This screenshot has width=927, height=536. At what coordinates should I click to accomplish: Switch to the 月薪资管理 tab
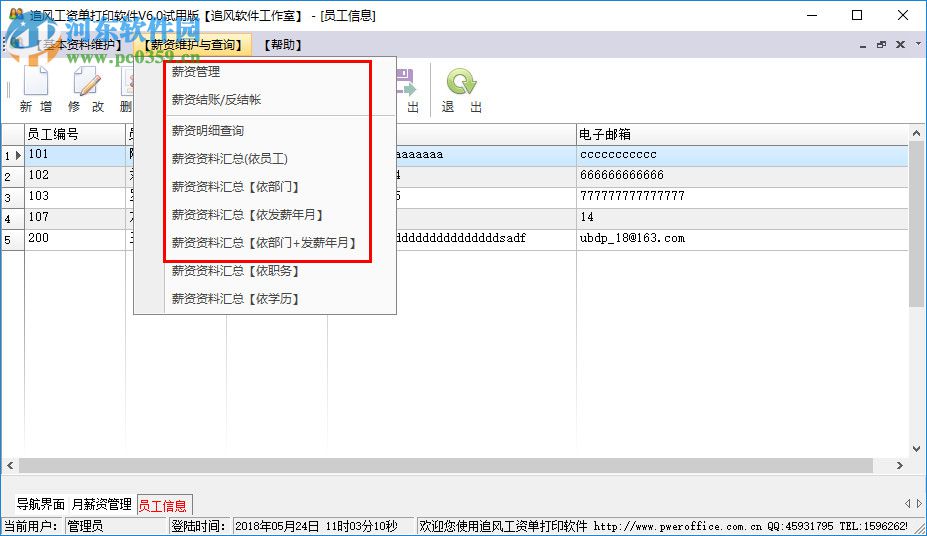pos(101,505)
